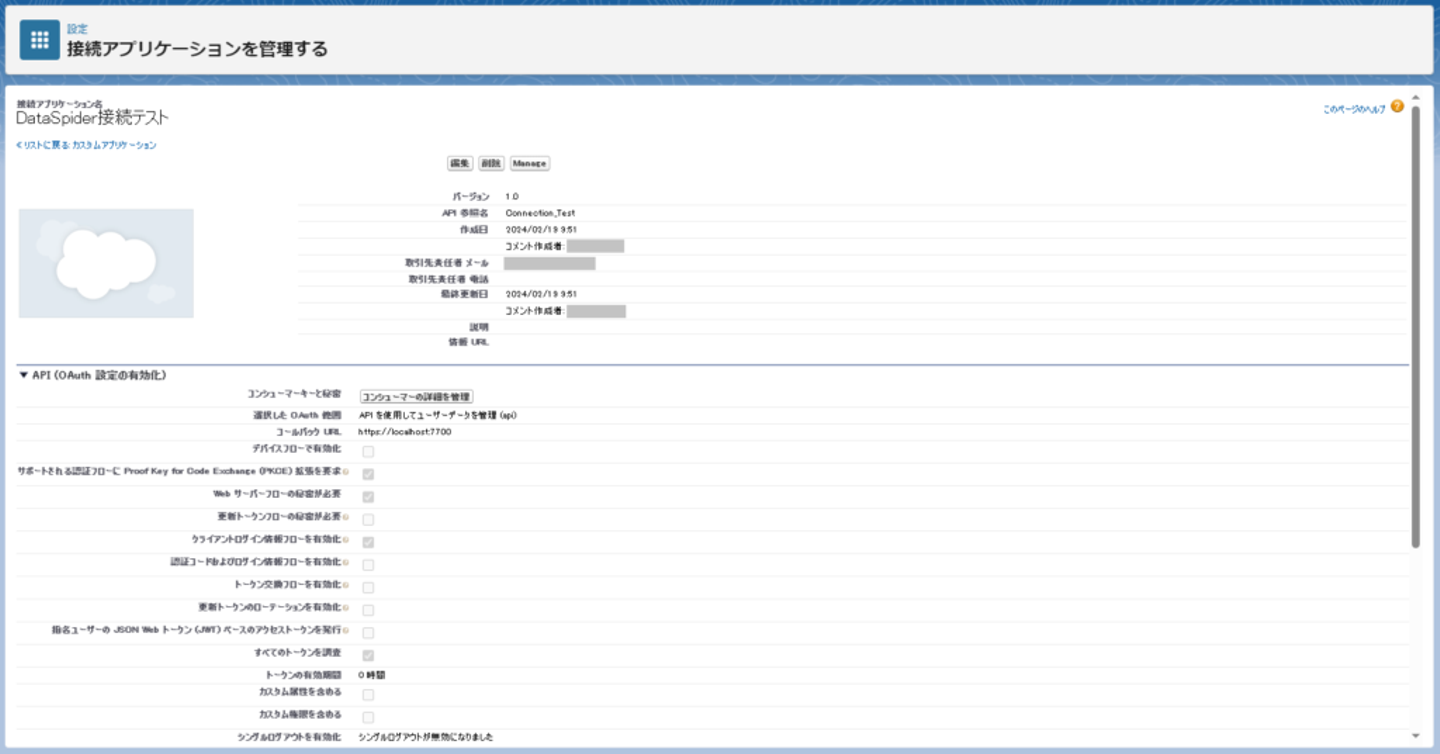This screenshot has height=754, width=1440.
Task: Open コンシューマーの詳細を管理 button
Action: pyautogui.click(x=416, y=397)
